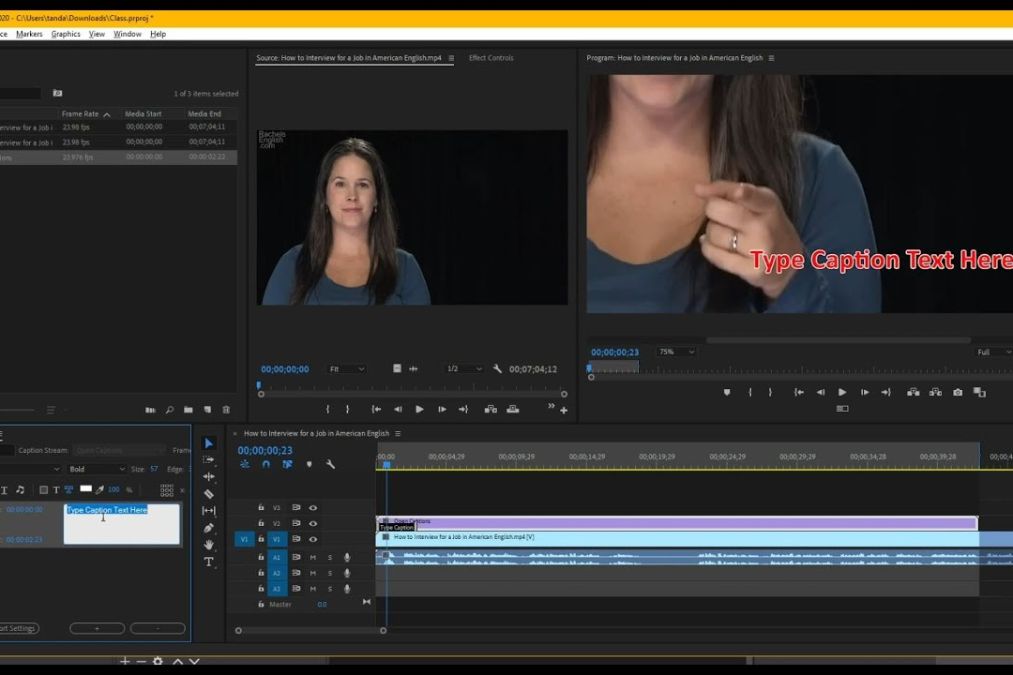The height and width of the screenshot is (675, 1013).
Task: Select the Pen tool
Action: pyautogui.click(x=209, y=528)
